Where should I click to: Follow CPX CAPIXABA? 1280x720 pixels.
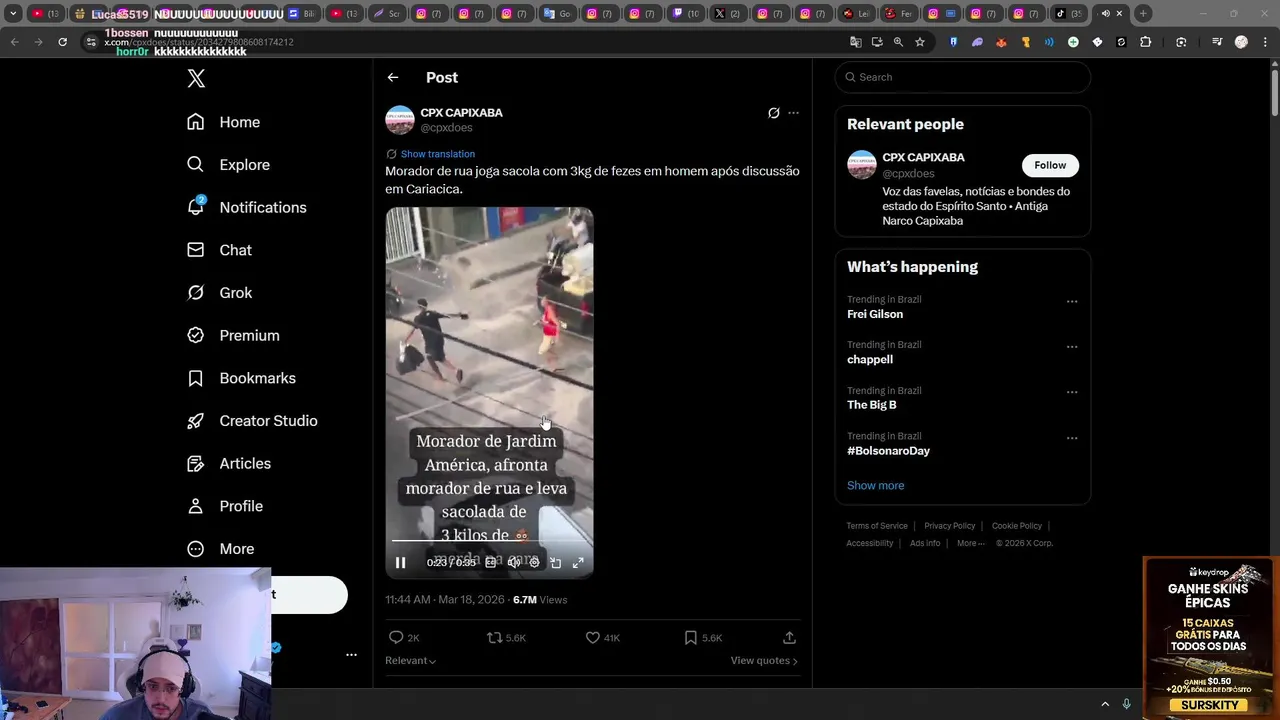tap(1050, 165)
